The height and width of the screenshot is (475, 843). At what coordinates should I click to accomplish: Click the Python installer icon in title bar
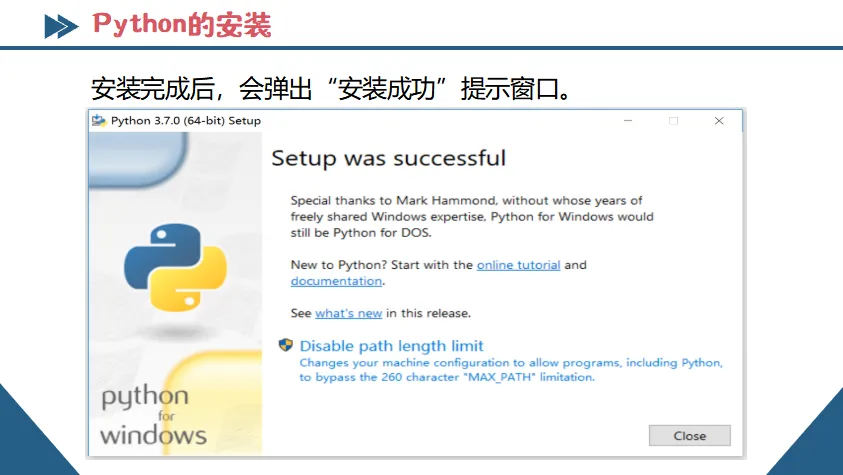coord(99,121)
